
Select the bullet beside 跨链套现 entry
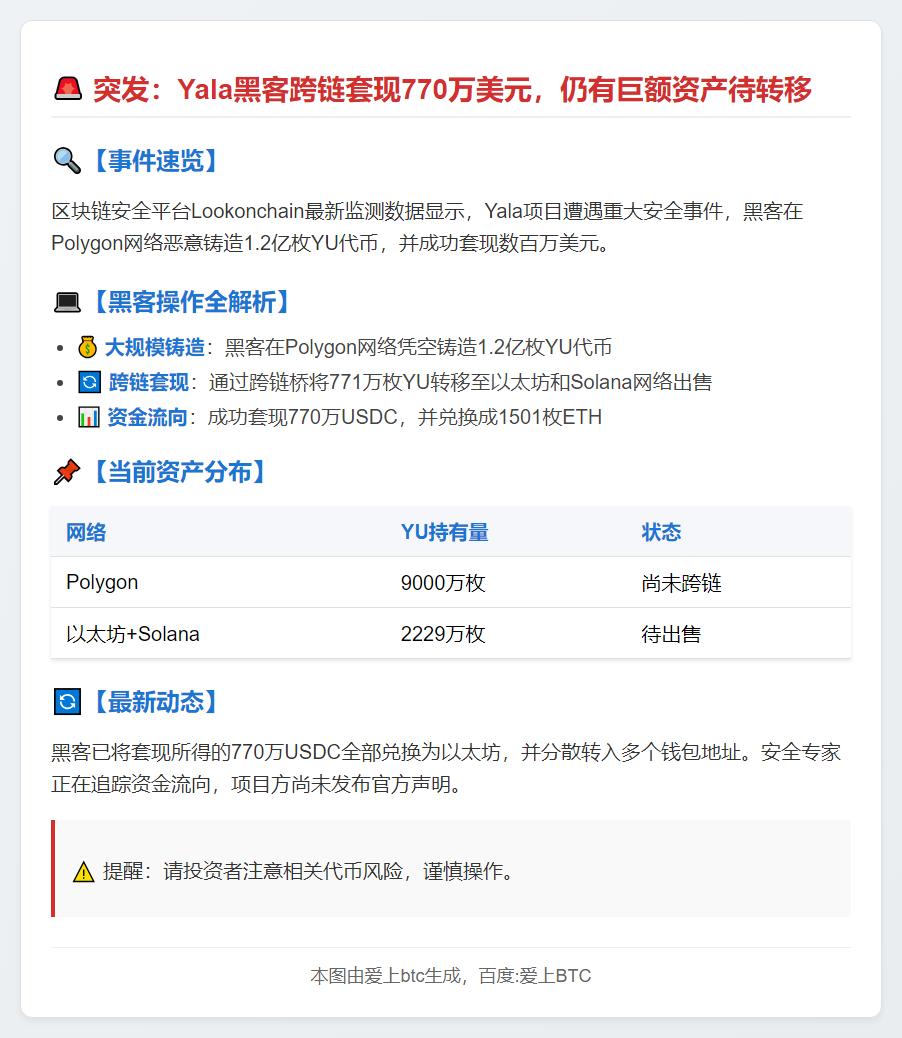(x=60, y=382)
